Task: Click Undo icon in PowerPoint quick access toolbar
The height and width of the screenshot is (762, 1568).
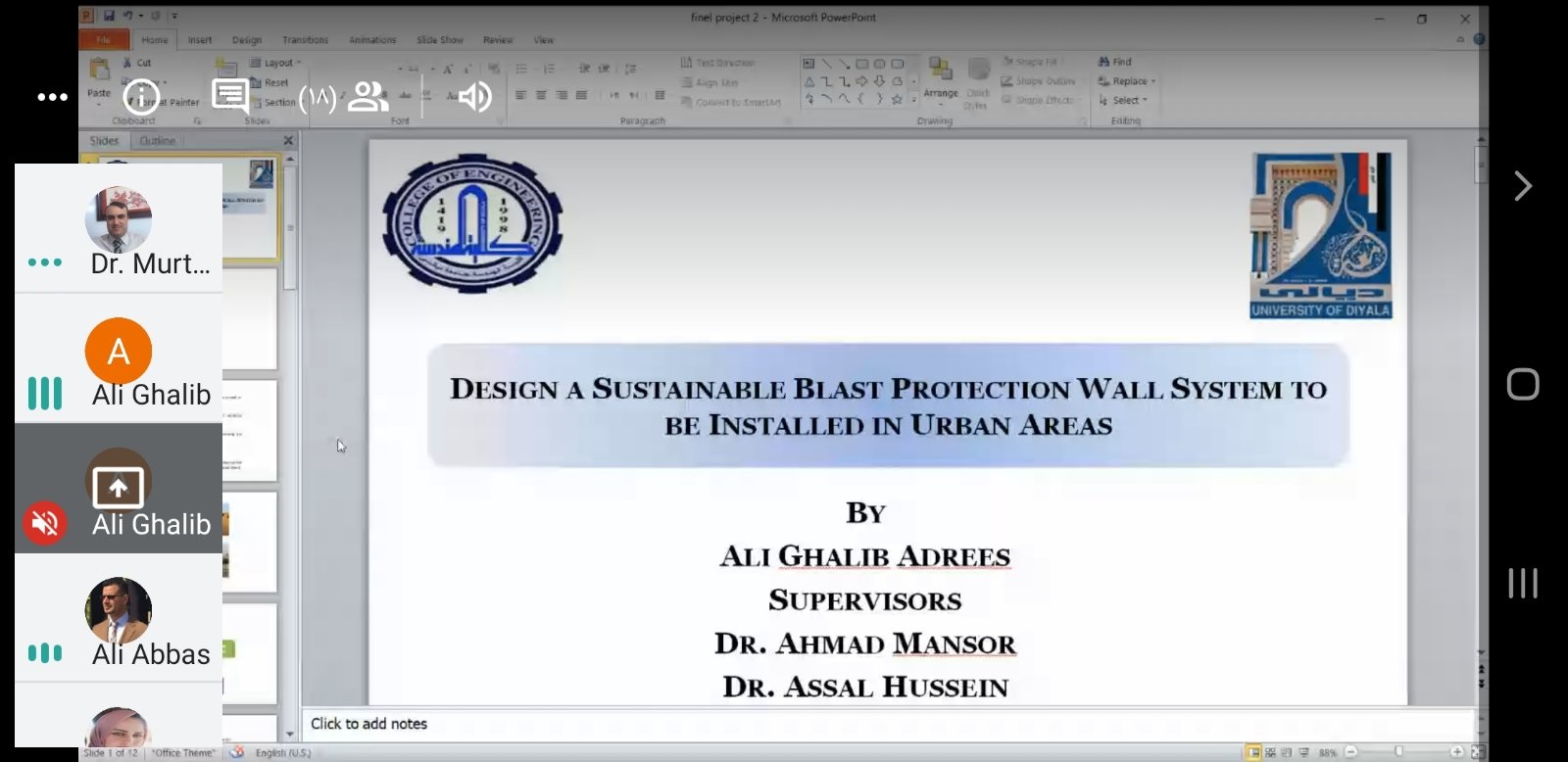Action: tap(126, 17)
